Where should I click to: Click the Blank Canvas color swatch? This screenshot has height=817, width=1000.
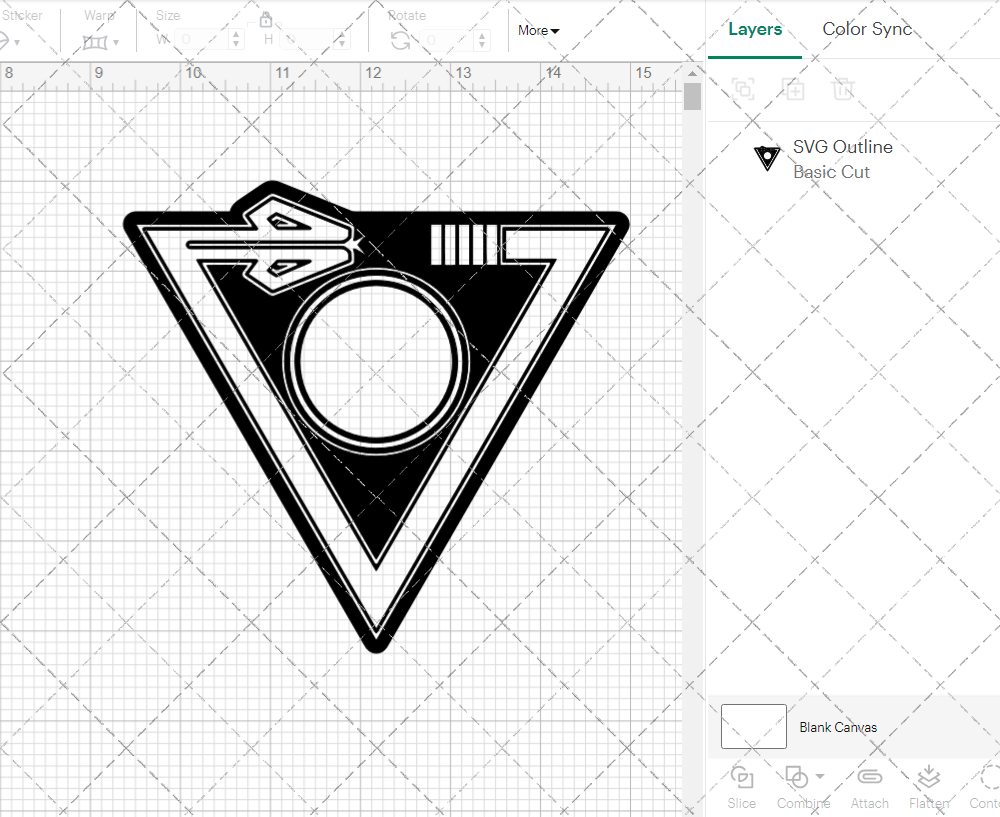(x=753, y=727)
